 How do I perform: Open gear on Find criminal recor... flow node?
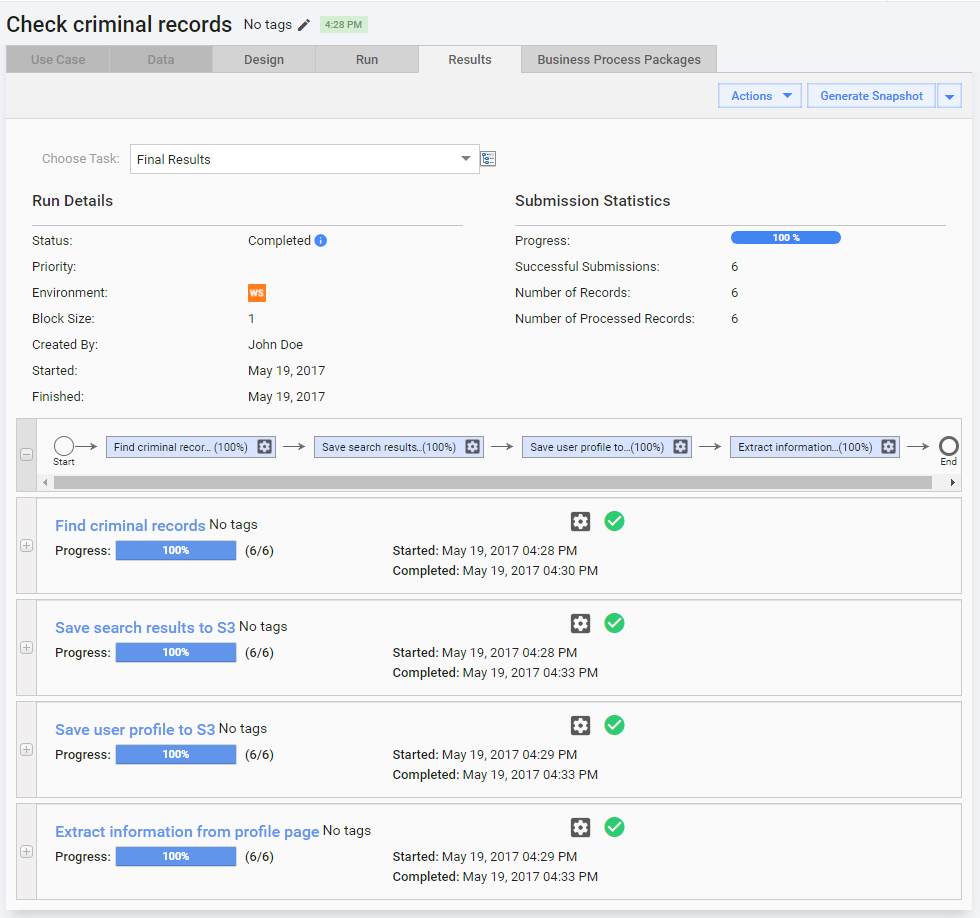[265, 447]
